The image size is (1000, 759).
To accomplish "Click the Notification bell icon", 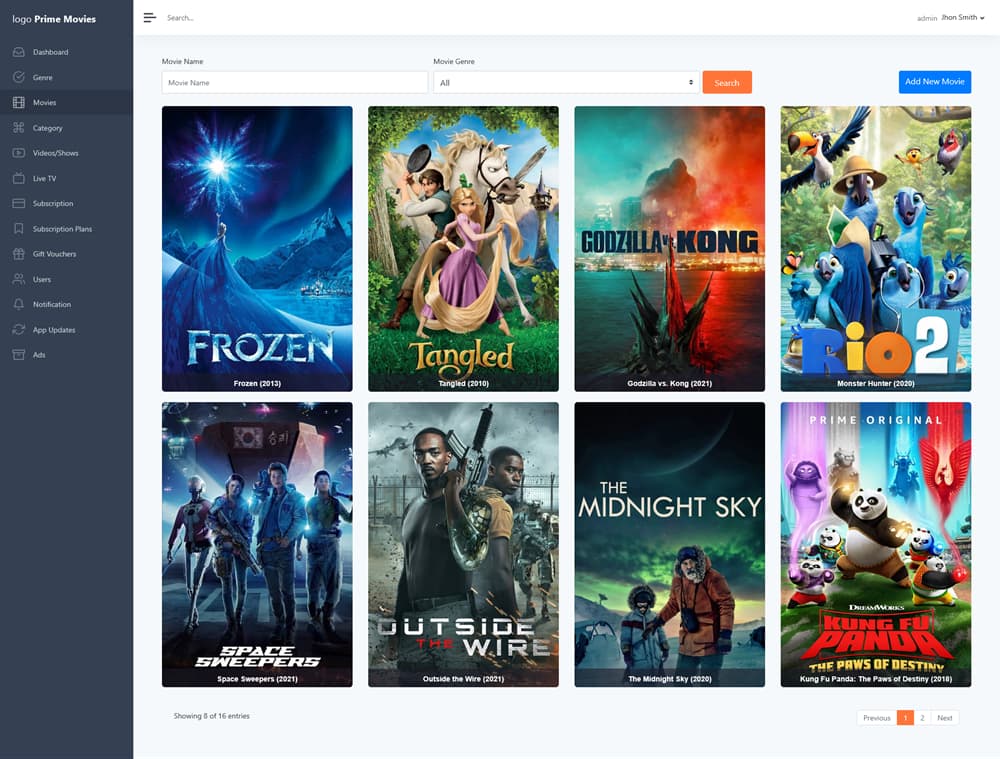I will (18, 304).
